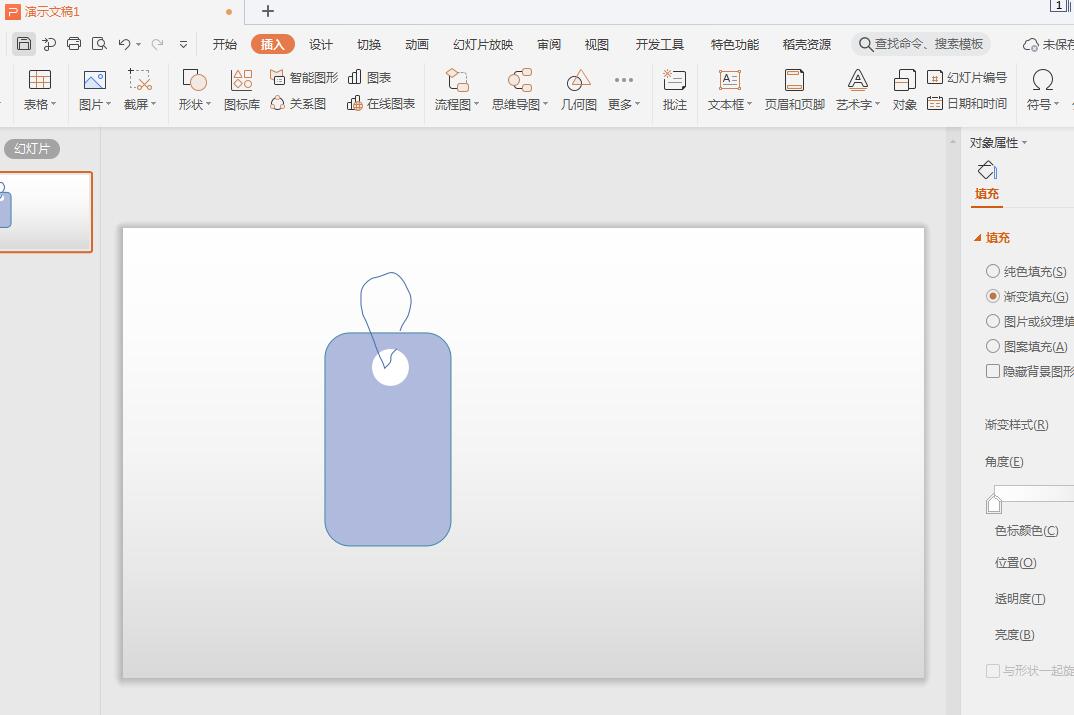This screenshot has width=1074, height=715.
Task: Insert an 对象 object
Action: tap(905, 90)
